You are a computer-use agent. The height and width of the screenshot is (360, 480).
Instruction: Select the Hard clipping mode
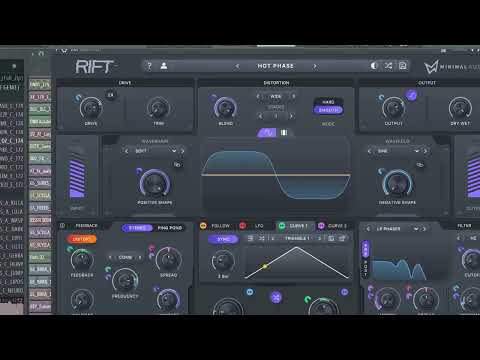coord(328,102)
